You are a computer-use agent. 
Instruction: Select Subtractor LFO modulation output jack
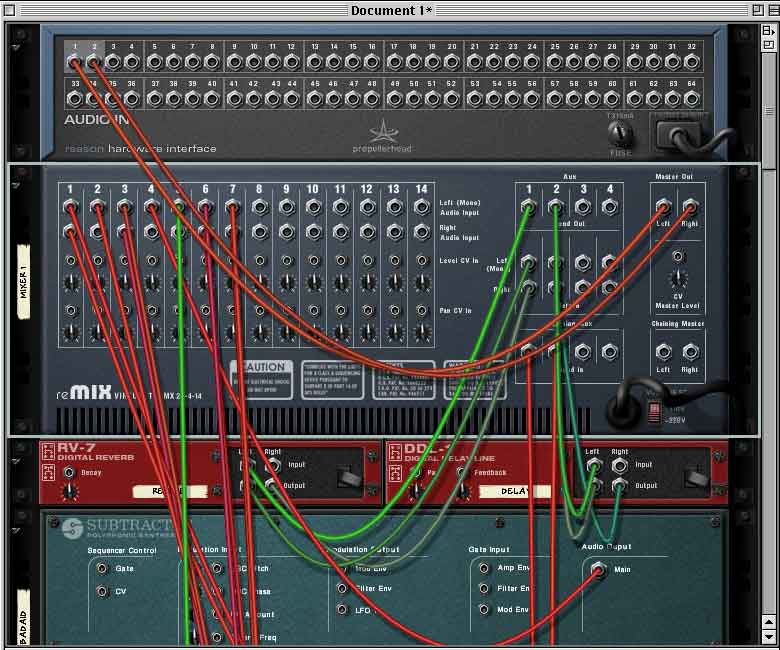click(342, 610)
